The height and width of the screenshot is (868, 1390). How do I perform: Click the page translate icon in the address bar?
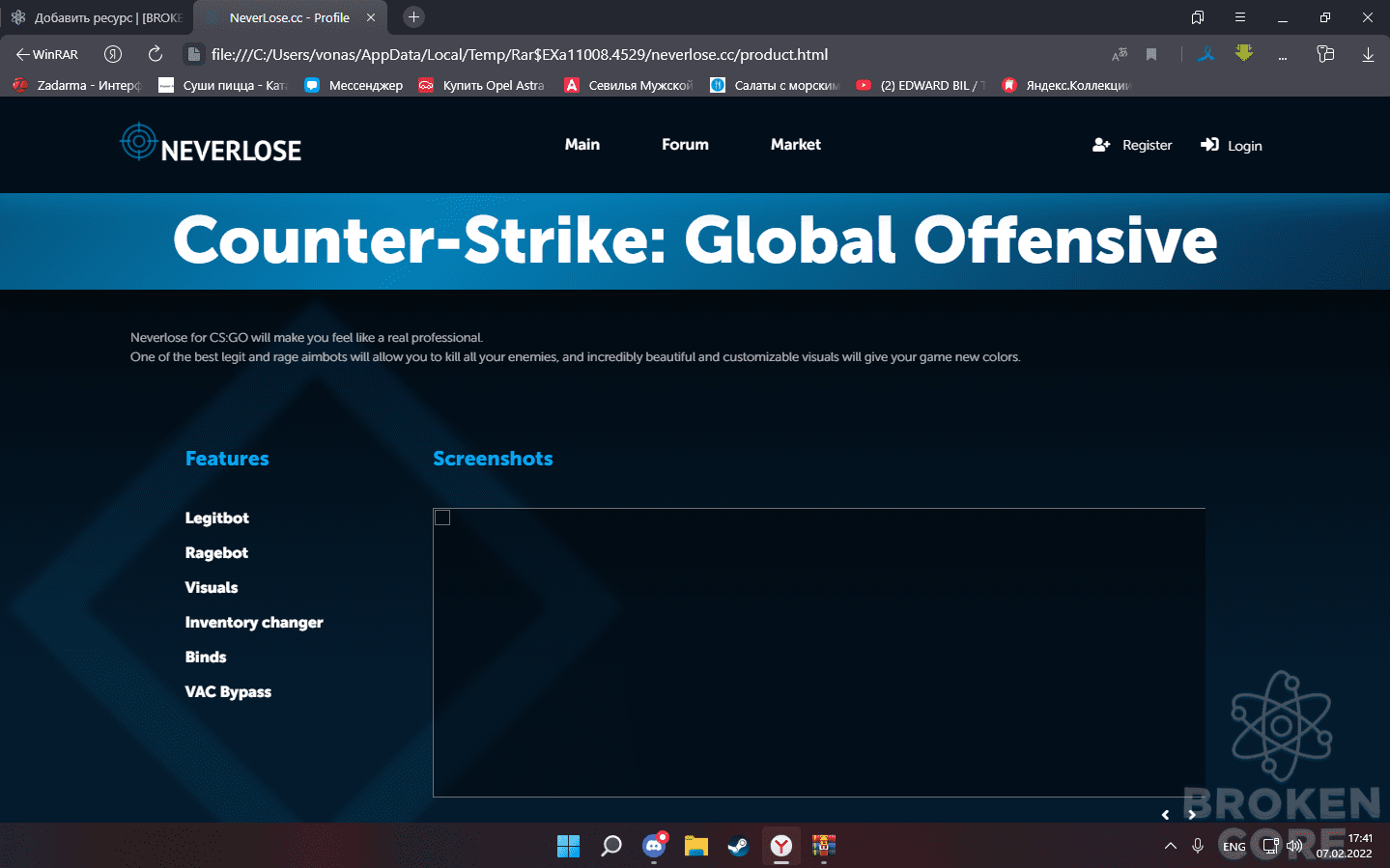click(1120, 54)
